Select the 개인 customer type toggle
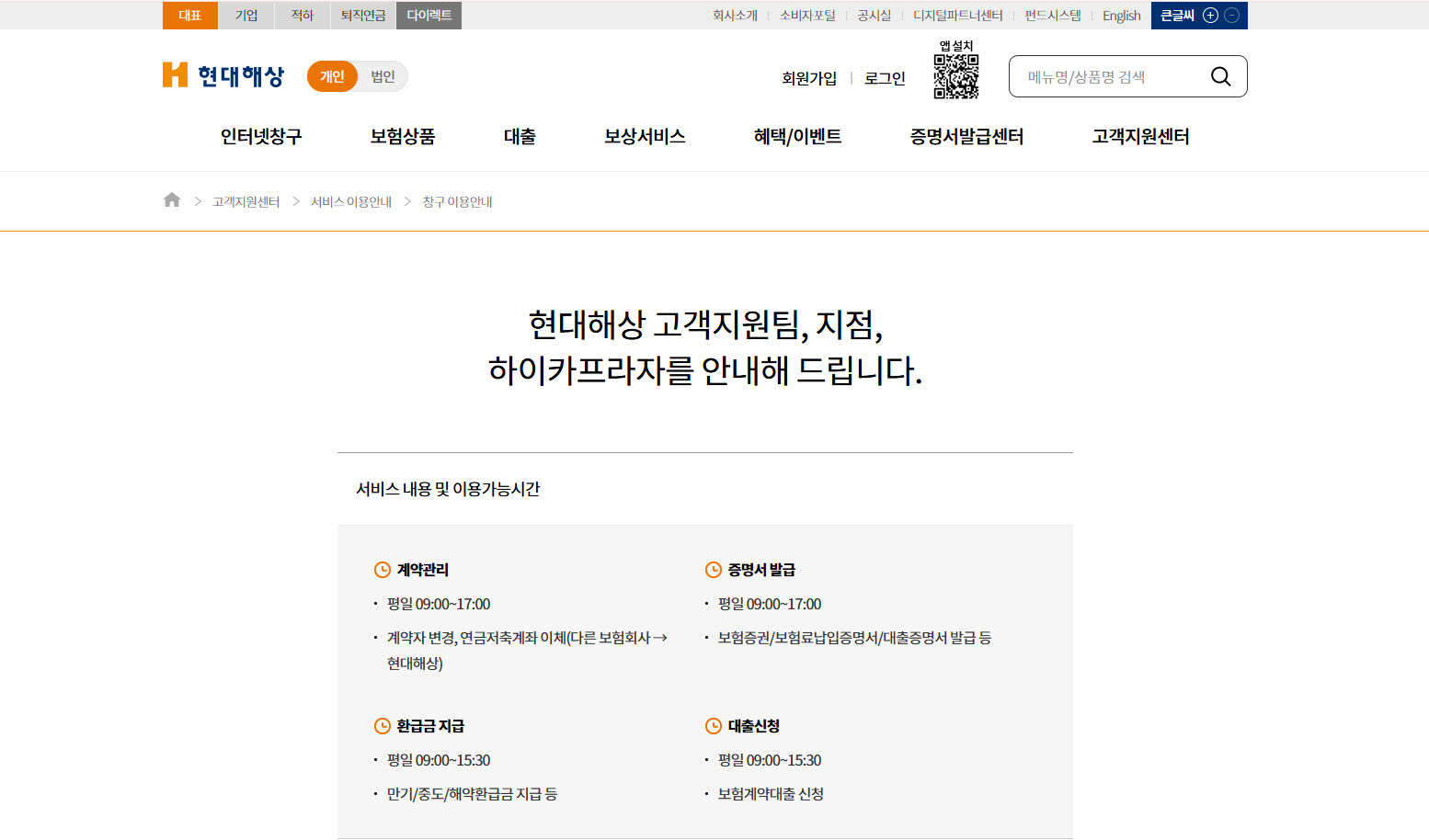Screen dimensions: 1429x840 pyautogui.click(x=332, y=76)
